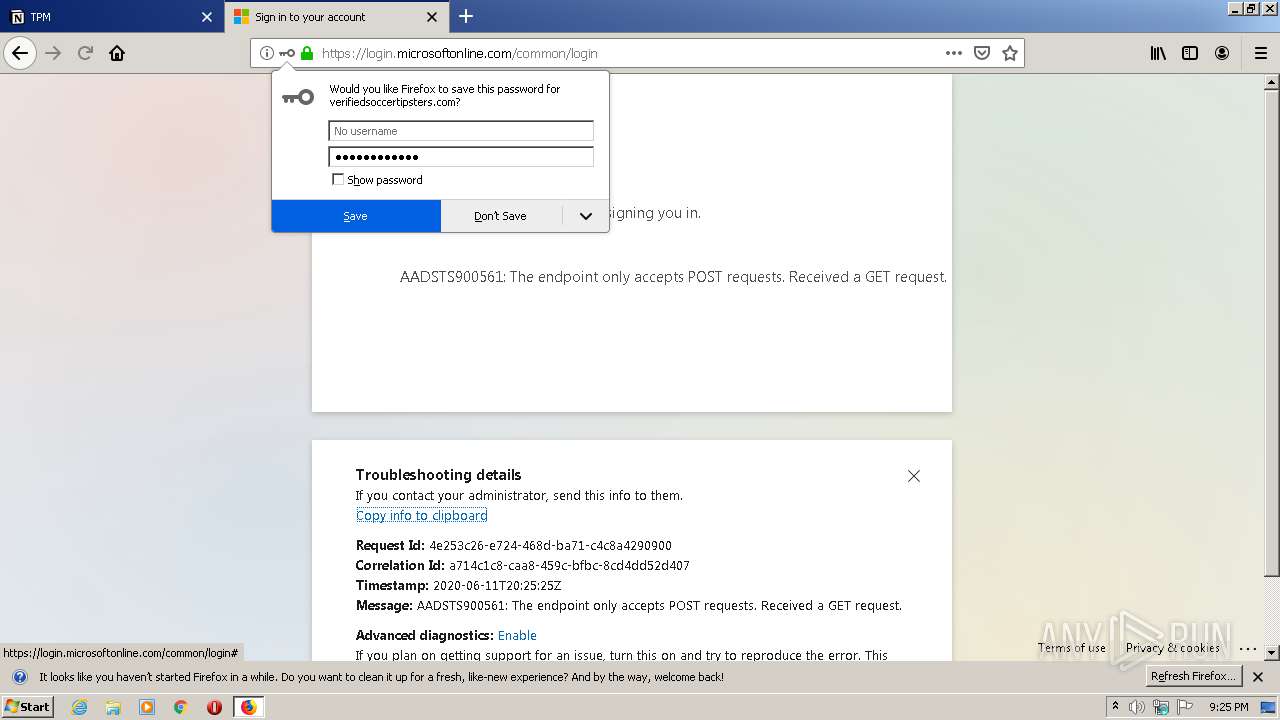Screen dimensions: 1280x720
Task: Save page to Pocket
Action: [982, 53]
